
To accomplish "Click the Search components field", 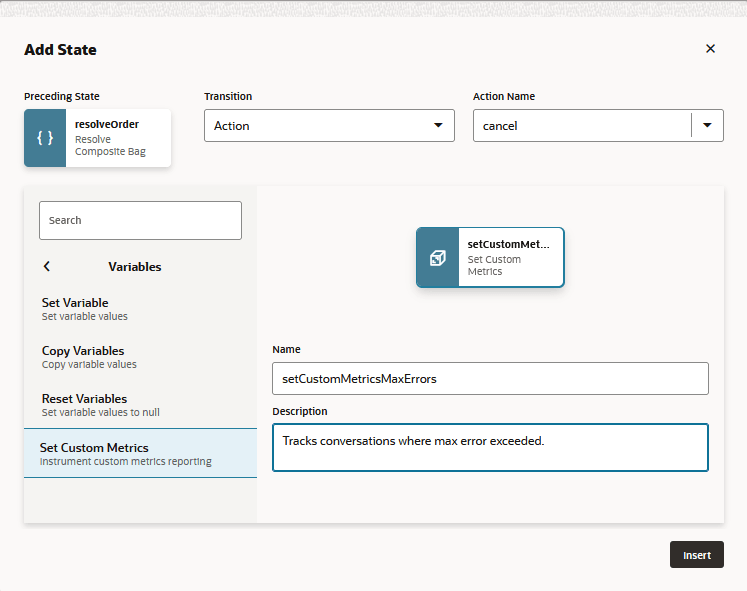I will pyautogui.click(x=140, y=220).
